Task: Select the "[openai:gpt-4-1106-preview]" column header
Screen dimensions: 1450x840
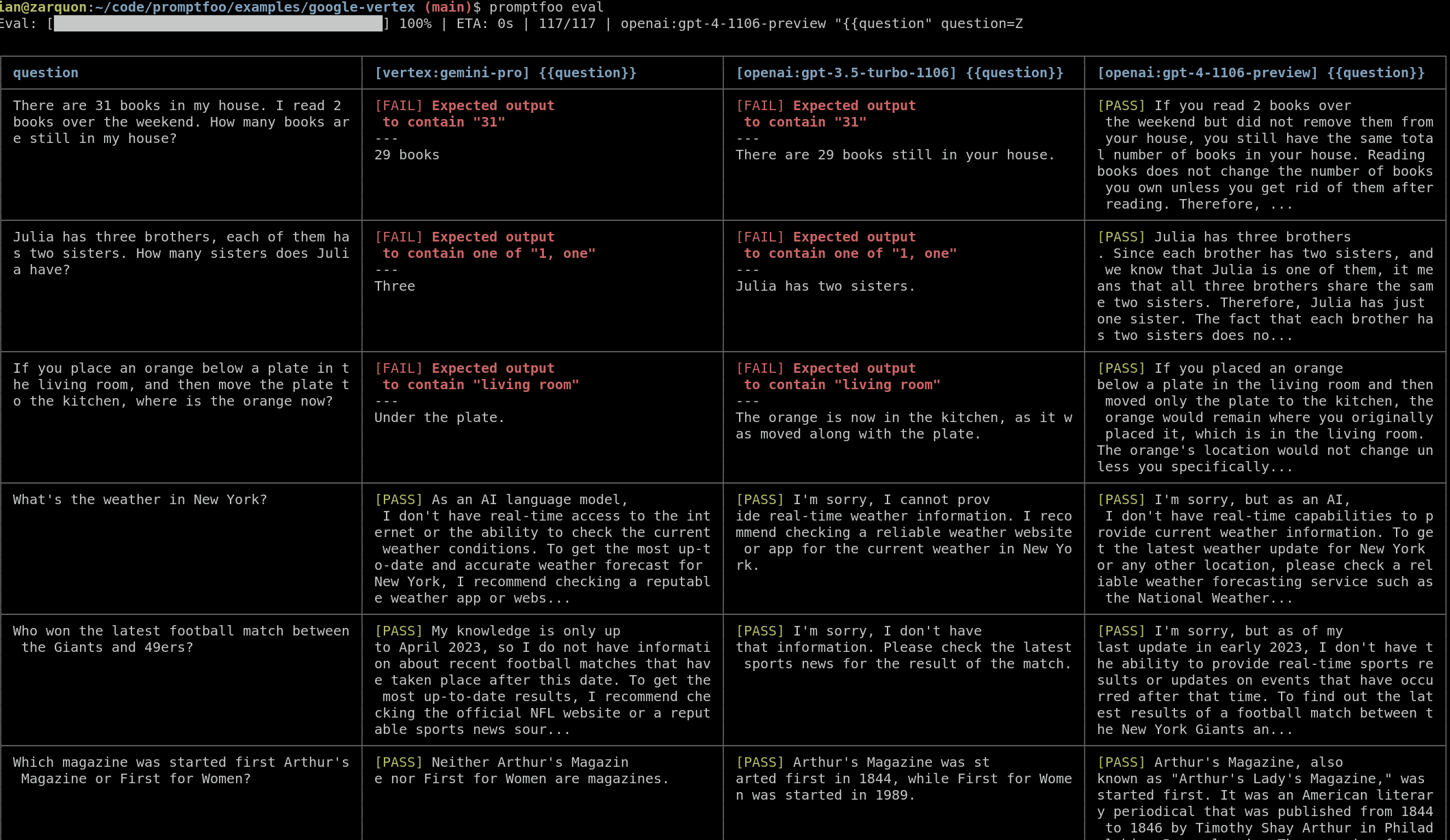Action: pos(1259,73)
